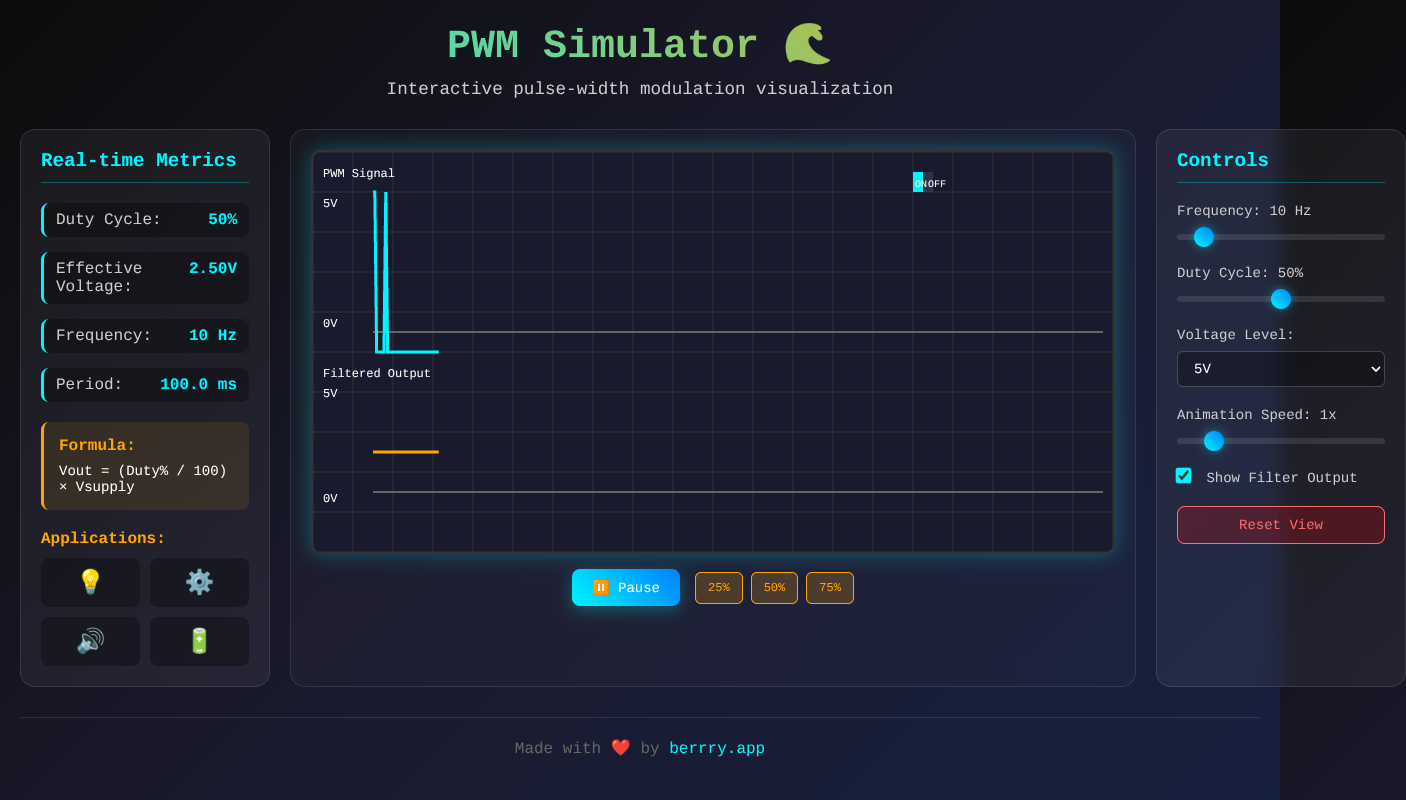
Task: Click the lightbulb application icon
Action: tap(90, 582)
